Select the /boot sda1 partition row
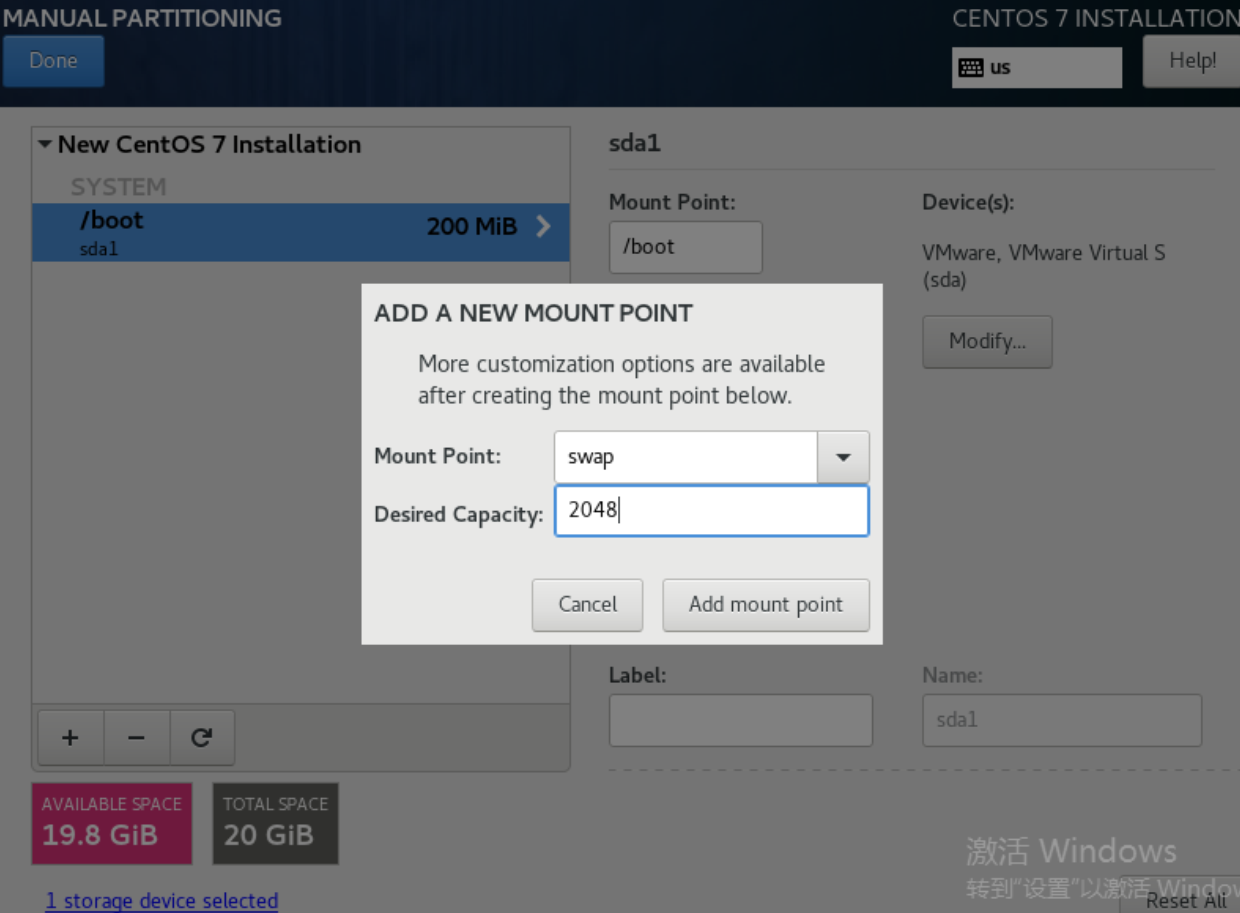Image resolution: width=1240 pixels, height=913 pixels. coord(301,233)
